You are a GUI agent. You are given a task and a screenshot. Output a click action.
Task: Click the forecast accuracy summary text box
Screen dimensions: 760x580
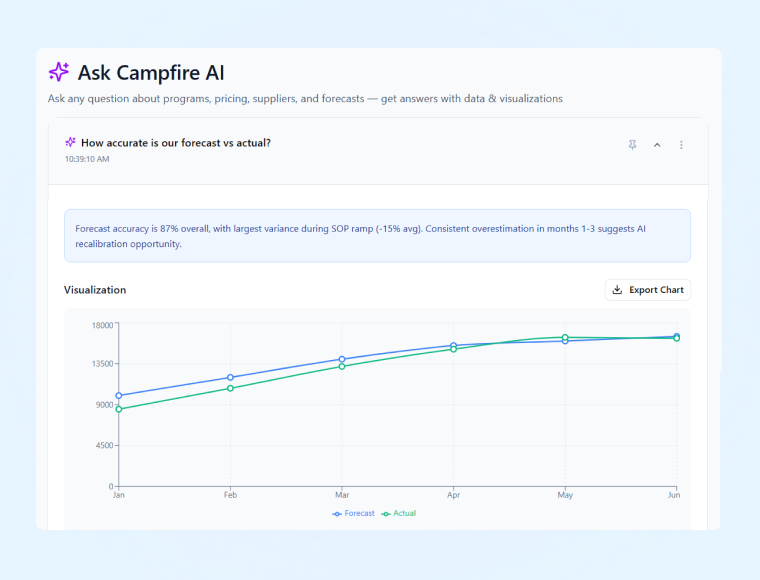pyautogui.click(x=377, y=236)
